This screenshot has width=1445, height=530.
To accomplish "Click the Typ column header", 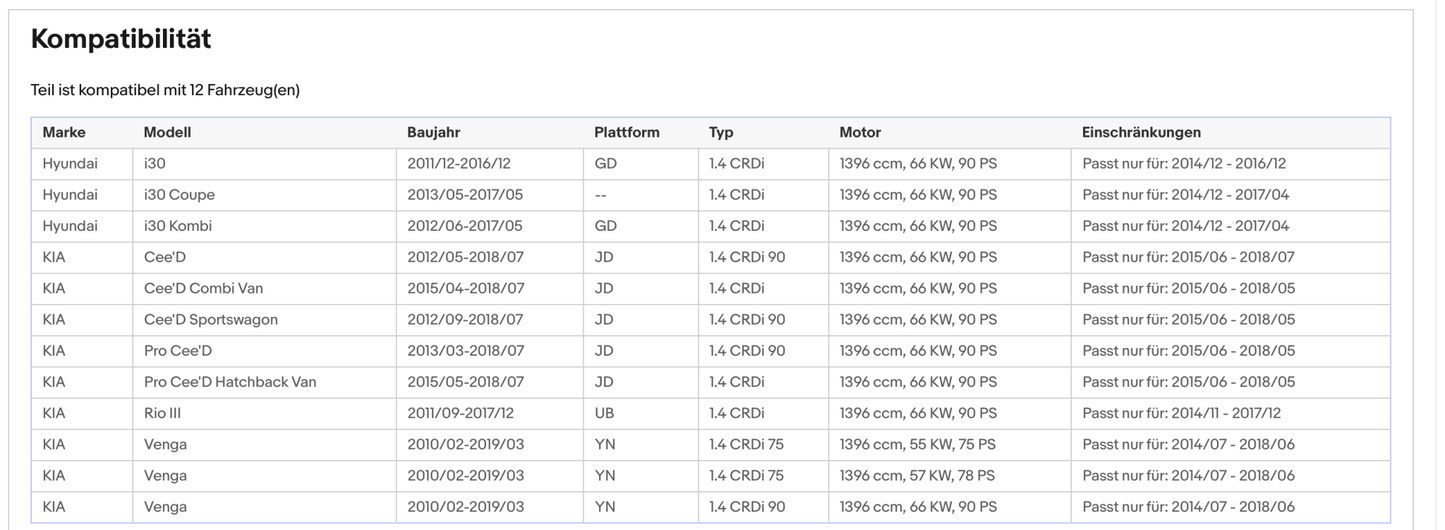I will (x=721, y=132).
